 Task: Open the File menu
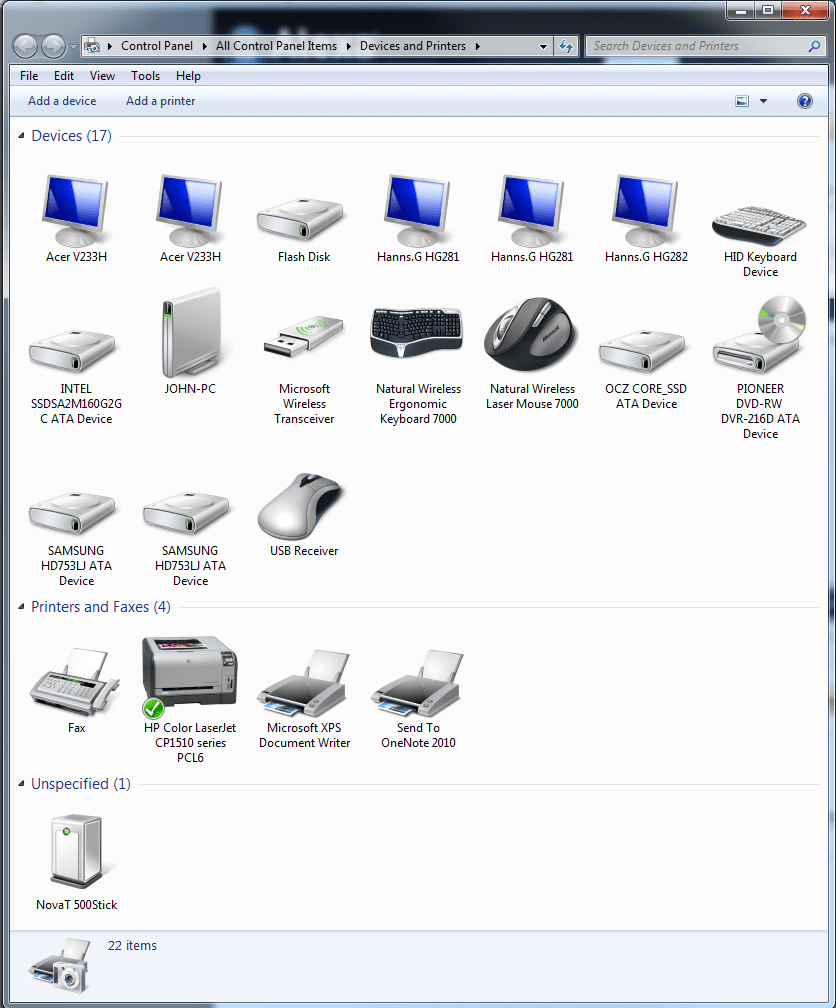[29, 76]
